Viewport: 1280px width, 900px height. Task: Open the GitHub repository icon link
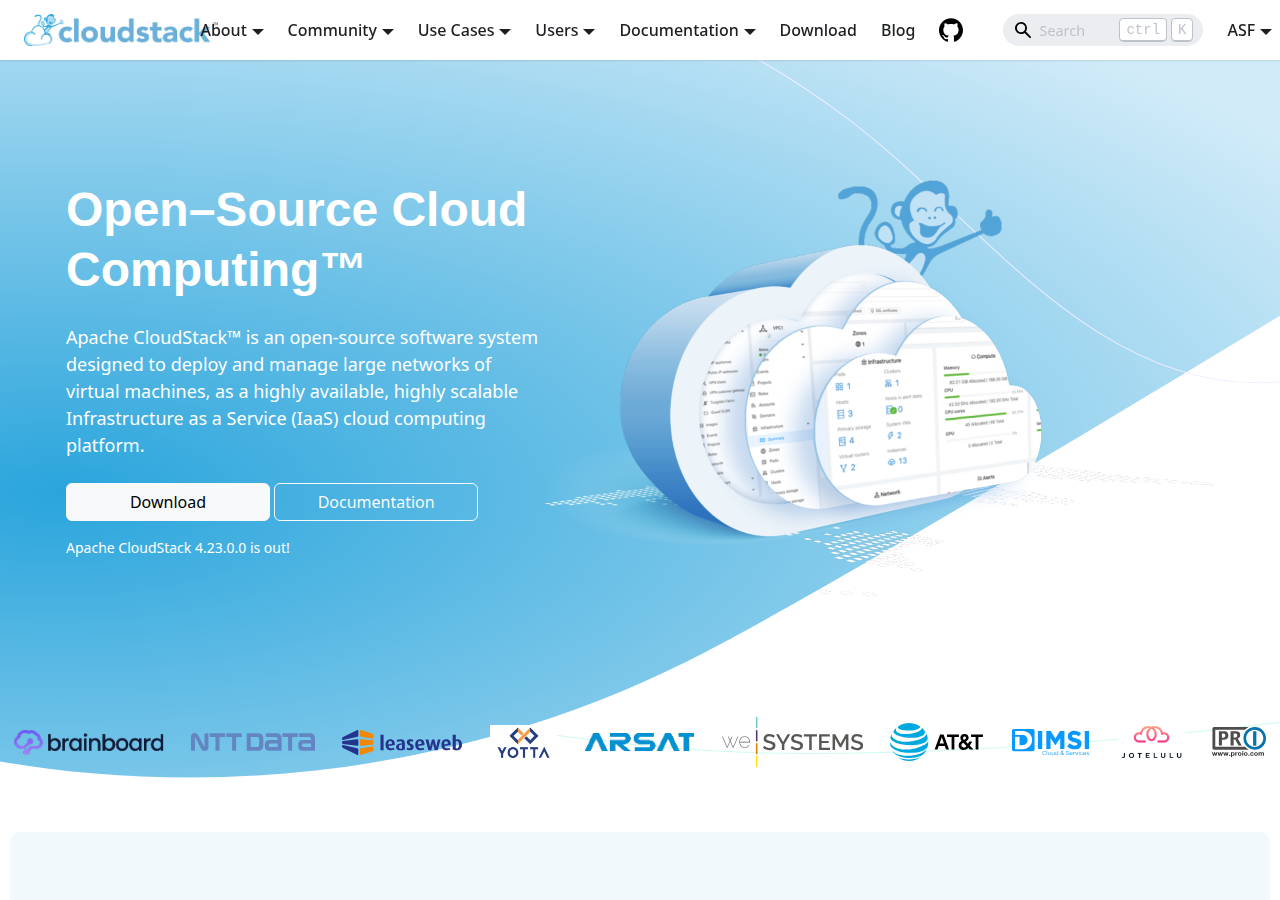point(951,30)
